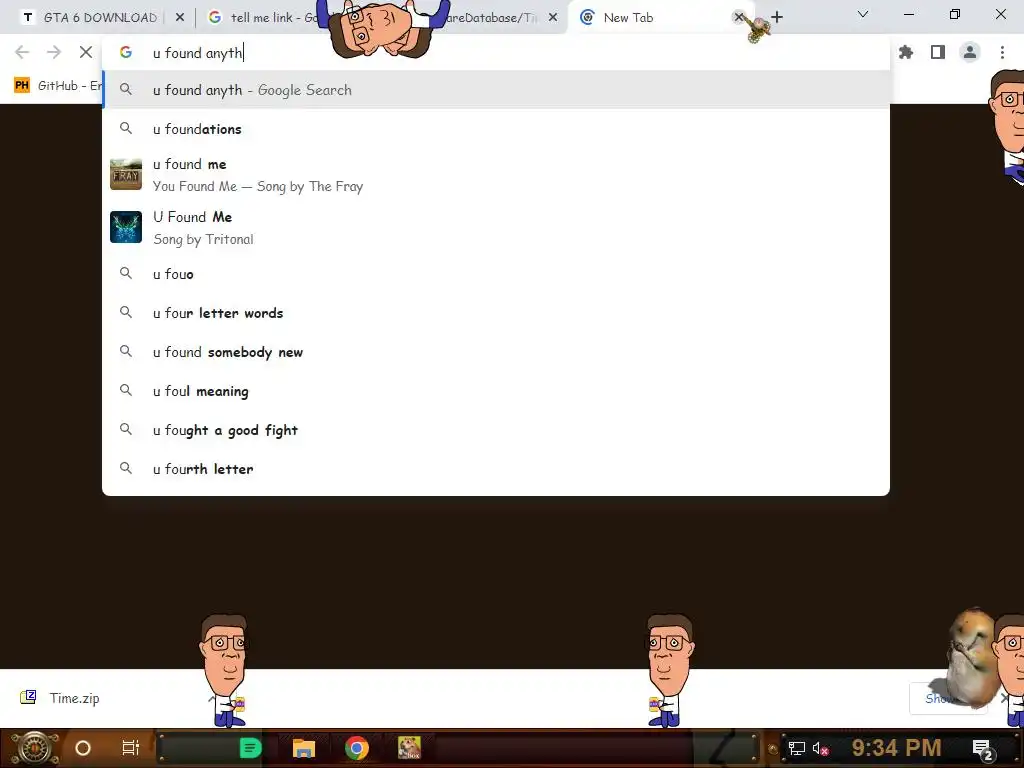Toggle the browser side panel
This screenshot has height=768, width=1024.
tap(938, 52)
